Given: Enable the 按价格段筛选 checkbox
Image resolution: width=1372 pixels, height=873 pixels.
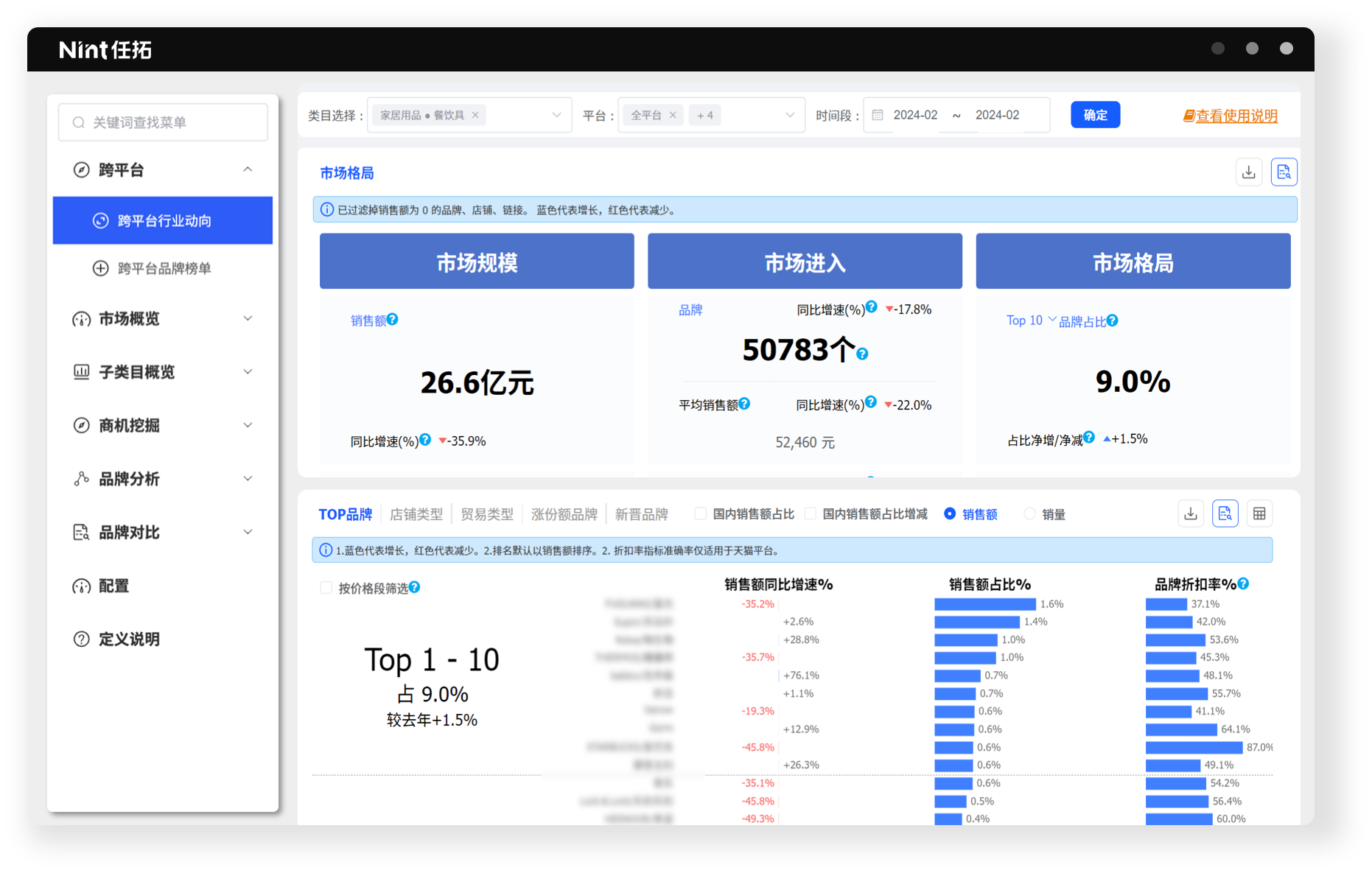Looking at the screenshot, I should pos(326,587).
